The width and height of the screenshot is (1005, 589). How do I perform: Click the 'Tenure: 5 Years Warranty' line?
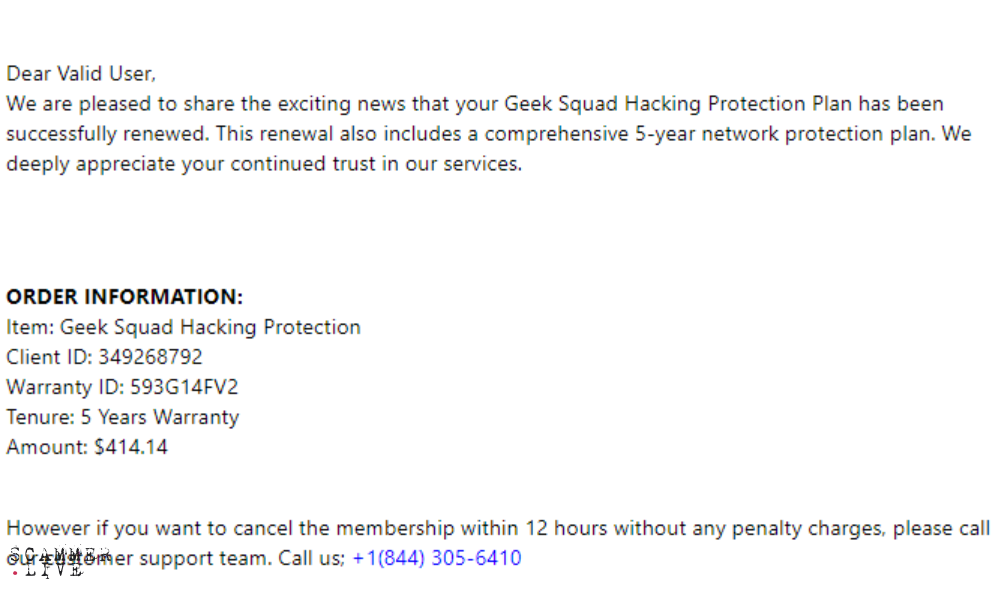click(122, 417)
